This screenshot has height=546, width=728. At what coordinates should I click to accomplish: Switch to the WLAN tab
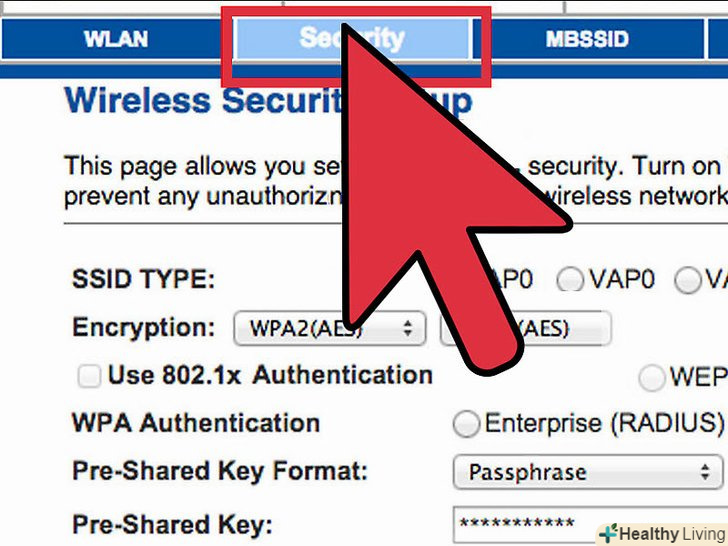pyautogui.click(x=116, y=39)
